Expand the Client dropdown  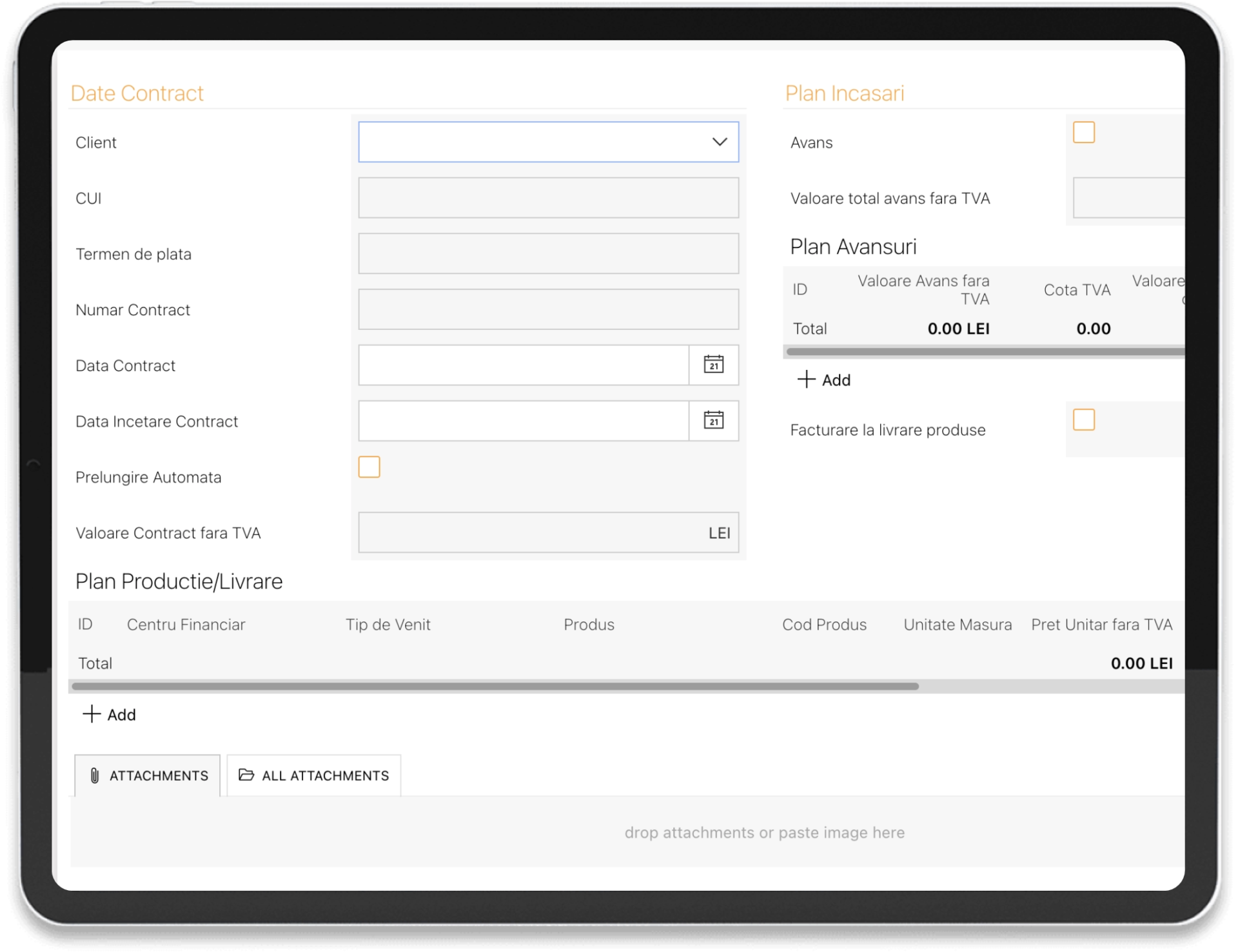click(719, 142)
